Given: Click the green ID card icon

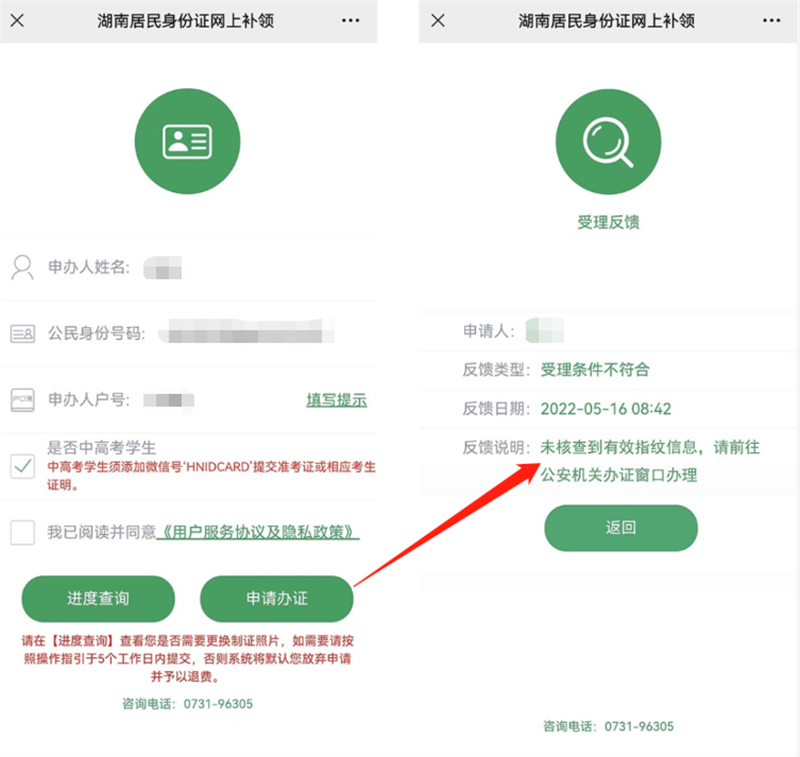Looking at the screenshot, I should pyautogui.click(x=187, y=141).
